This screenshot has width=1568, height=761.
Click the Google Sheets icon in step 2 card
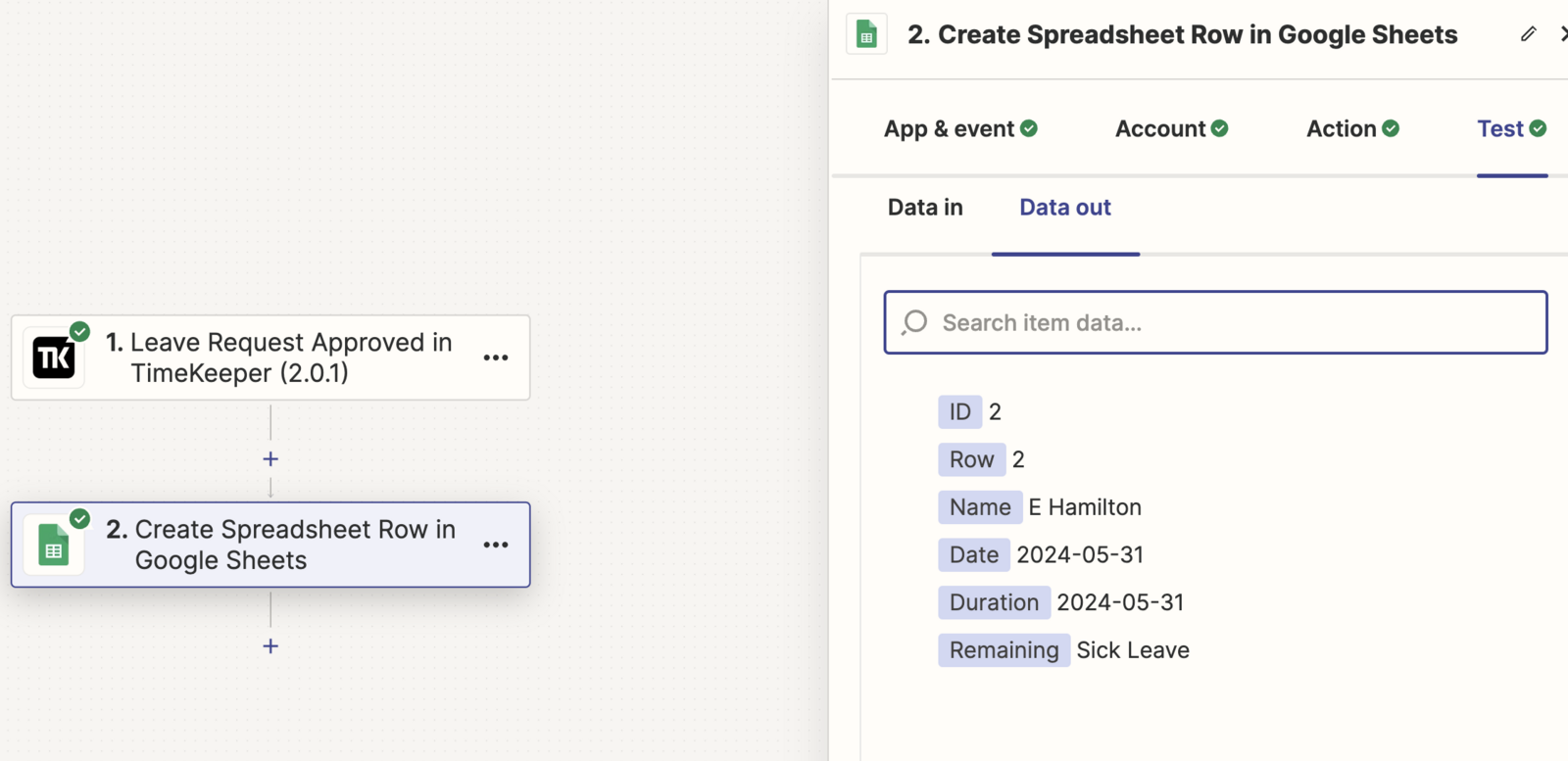[x=54, y=545]
